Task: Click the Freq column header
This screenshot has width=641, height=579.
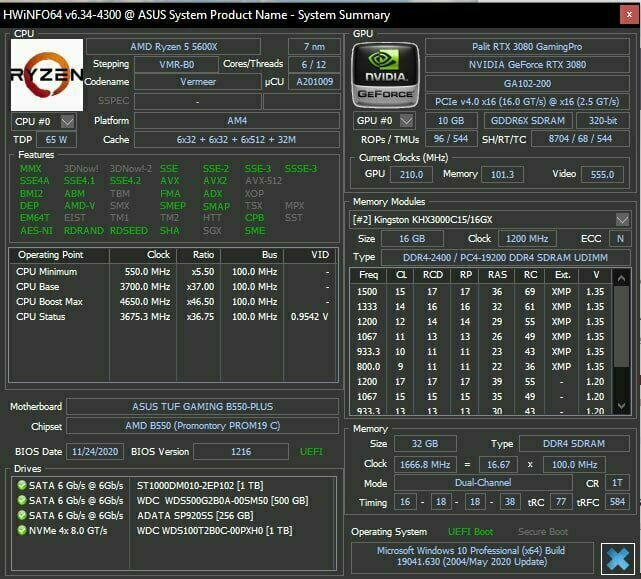Action: click(x=368, y=275)
